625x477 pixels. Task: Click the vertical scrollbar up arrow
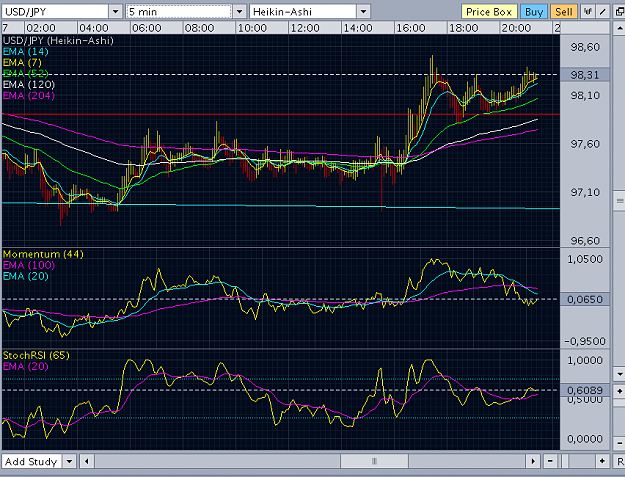click(619, 28)
